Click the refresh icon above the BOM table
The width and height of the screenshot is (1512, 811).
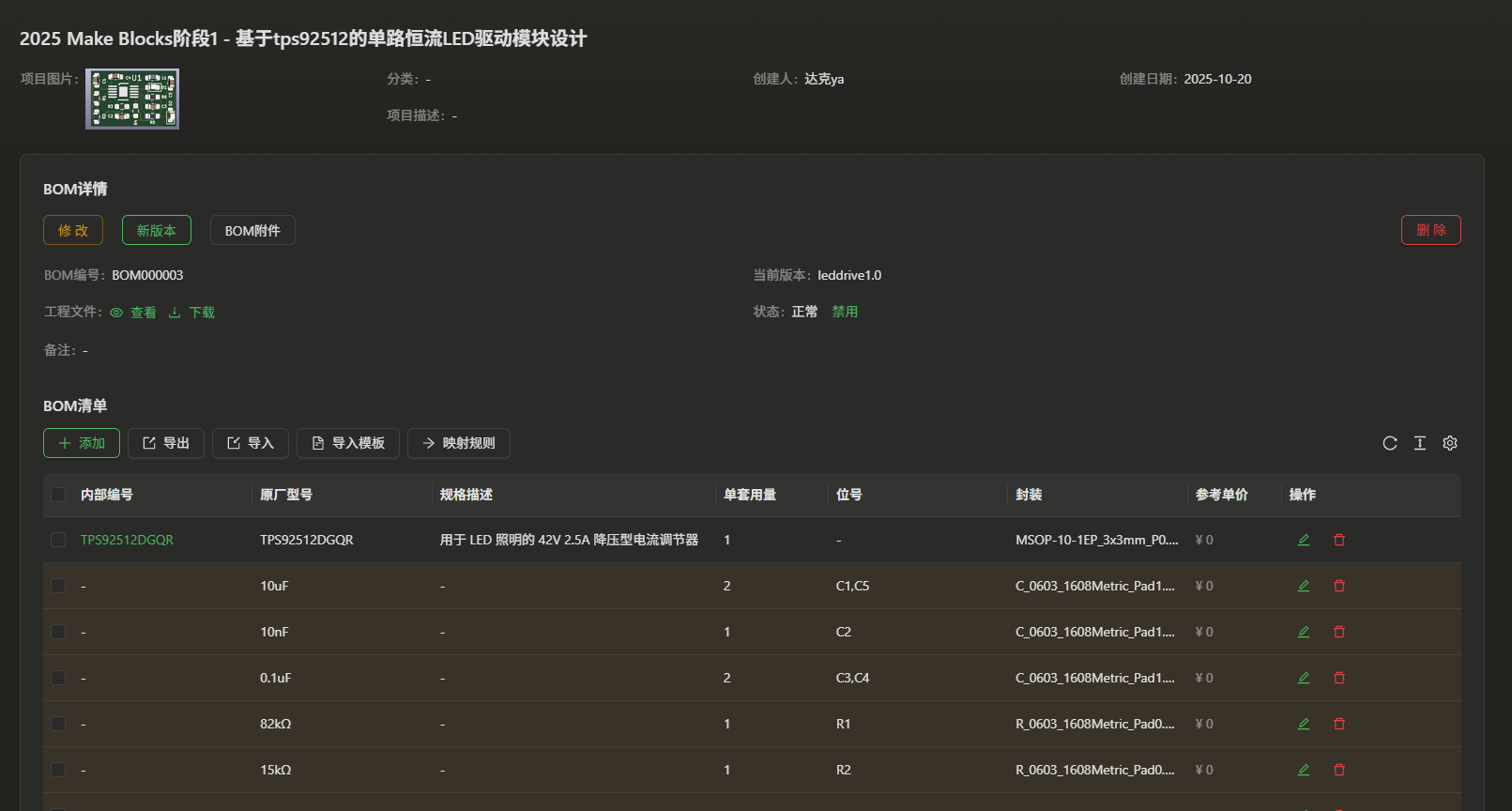1390,443
